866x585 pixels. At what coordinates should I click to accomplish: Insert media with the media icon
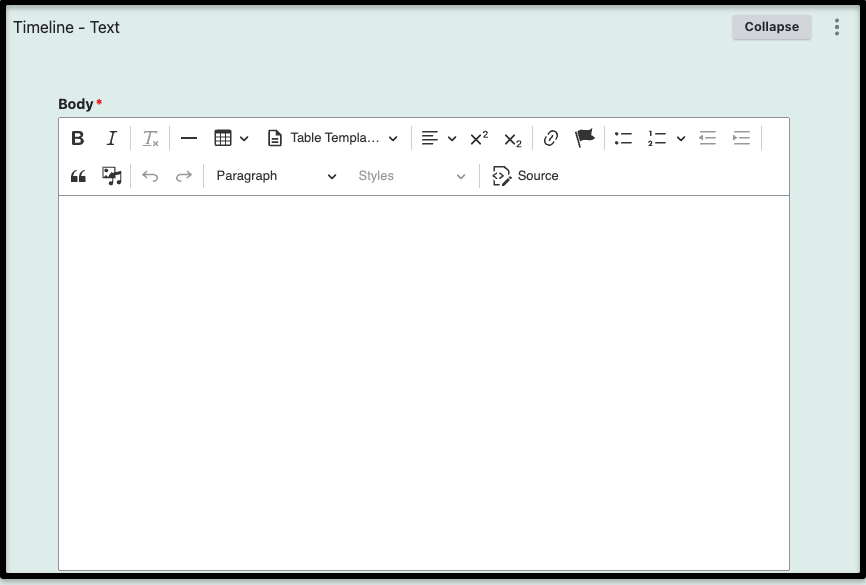click(x=112, y=176)
